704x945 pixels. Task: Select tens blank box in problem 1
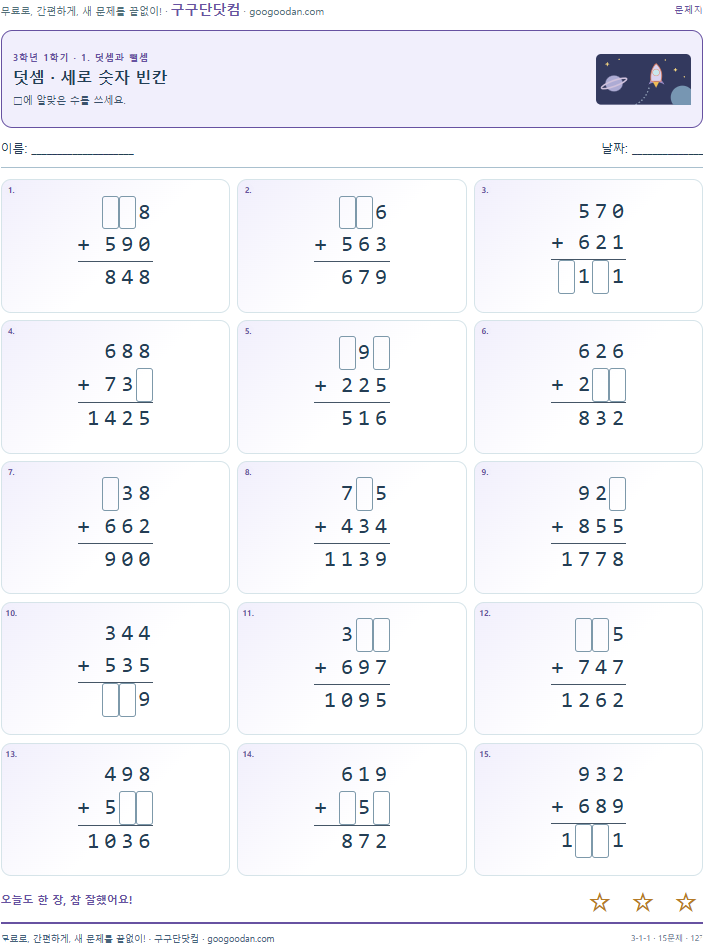[127, 212]
